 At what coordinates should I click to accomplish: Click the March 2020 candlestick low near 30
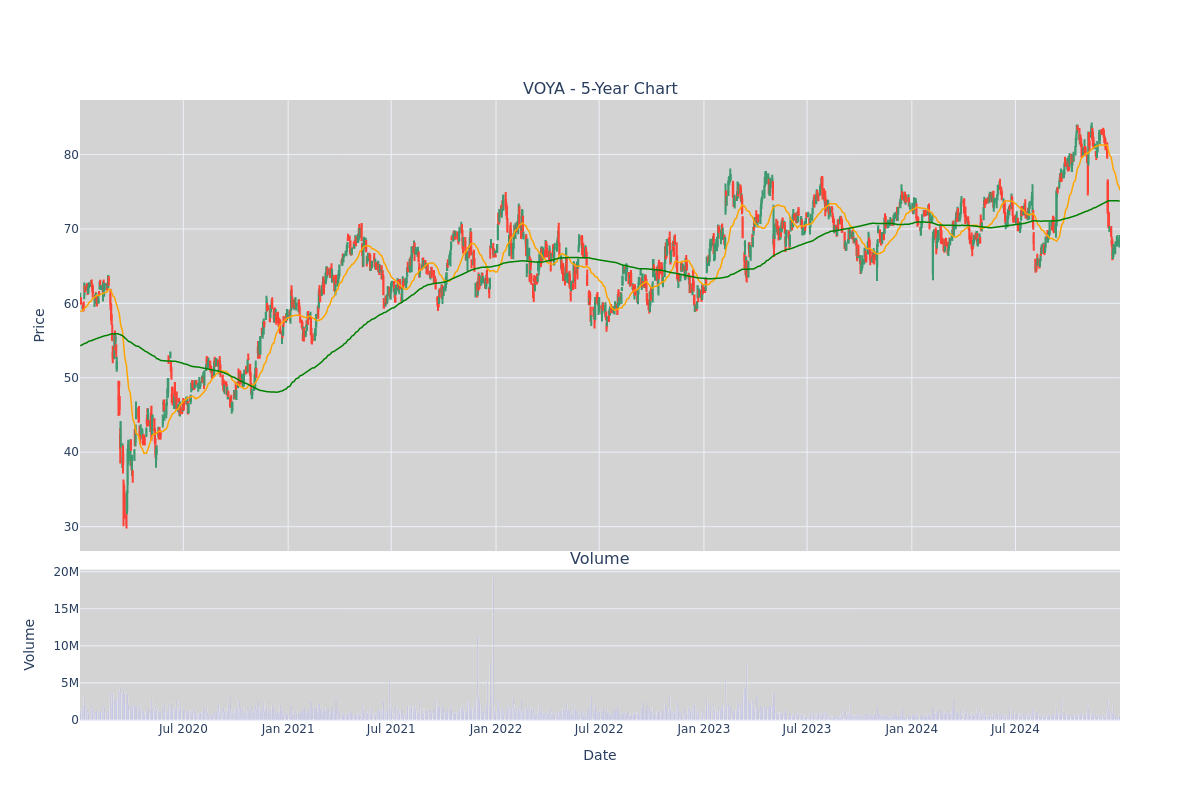point(125,505)
